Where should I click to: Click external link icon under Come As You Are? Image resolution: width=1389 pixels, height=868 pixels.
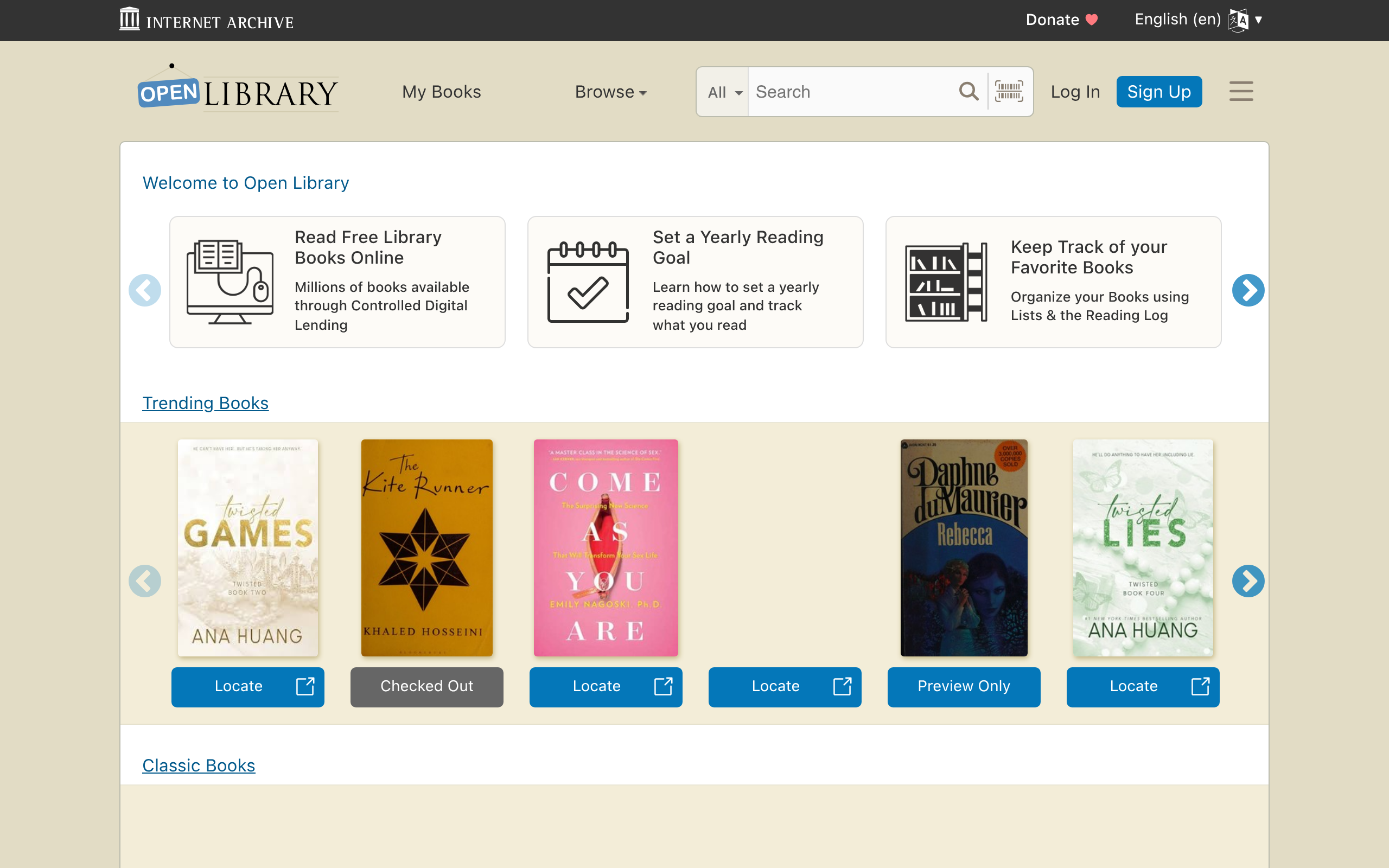tap(664, 686)
